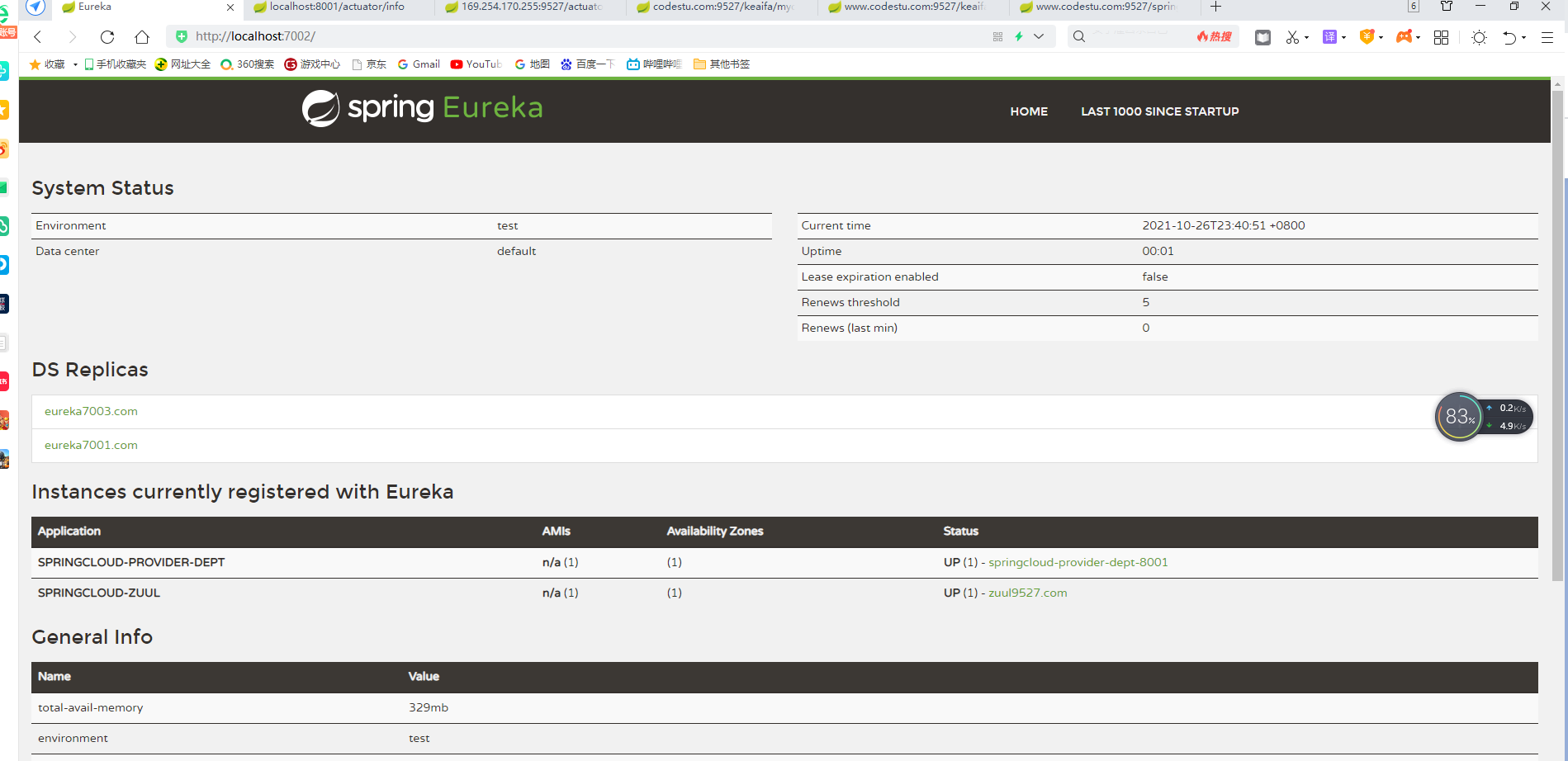The height and width of the screenshot is (761, 1568).
Task: Click the green lightning speed-mode icon
Action: coord(1019,36)
